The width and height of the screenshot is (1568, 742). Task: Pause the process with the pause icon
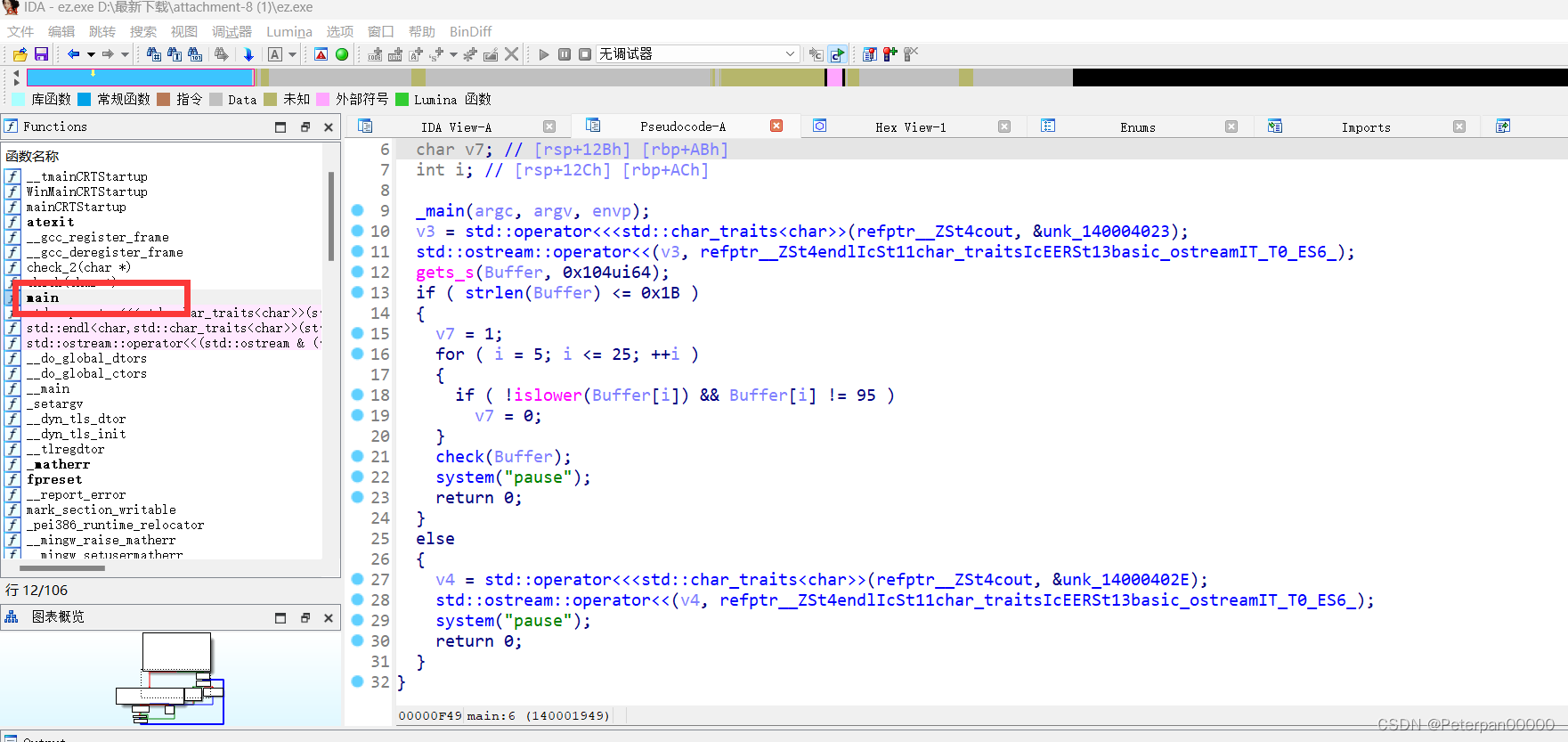[565, 54]
